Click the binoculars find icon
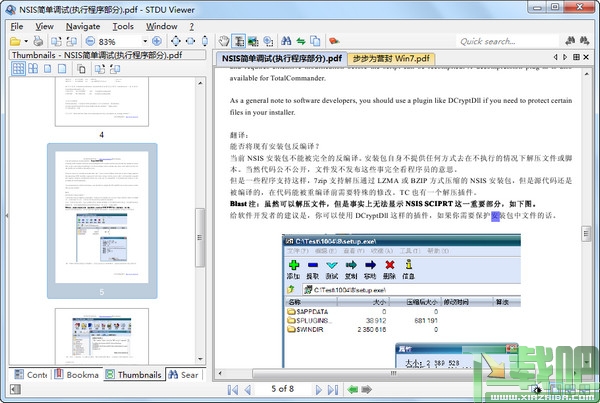 [286, 41]
